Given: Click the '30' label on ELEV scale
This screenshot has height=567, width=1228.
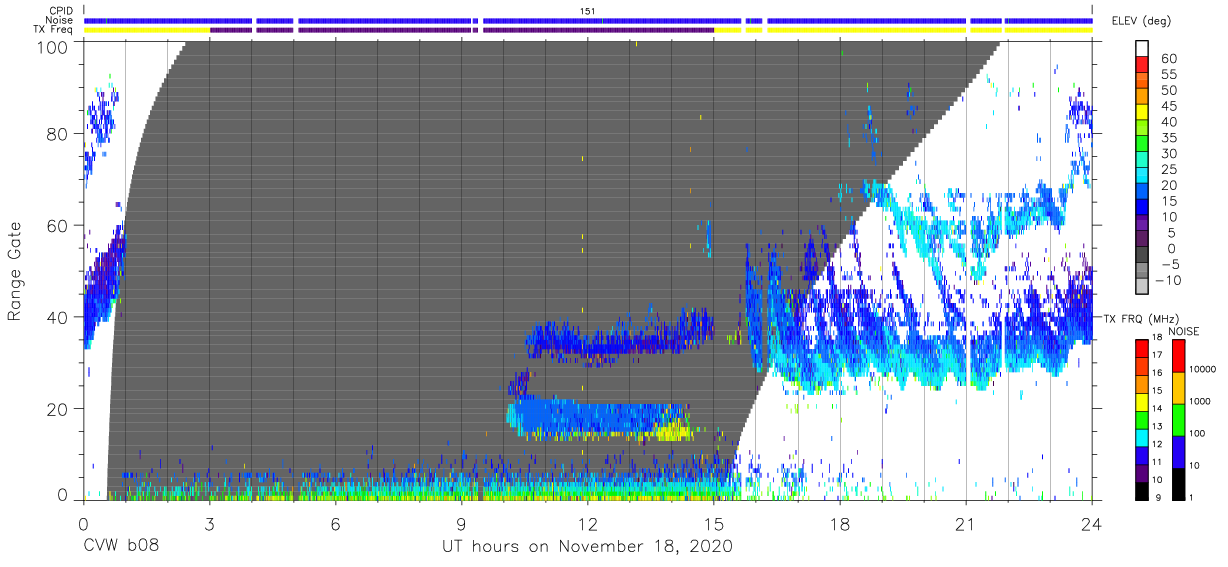Looking at the screenshot, I should (1168, 153).
